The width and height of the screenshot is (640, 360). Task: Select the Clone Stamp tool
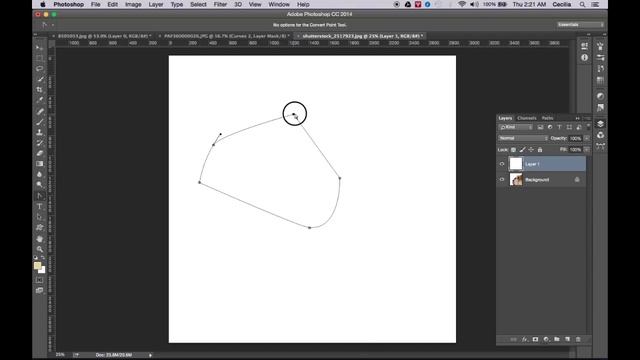pos(40,132)
